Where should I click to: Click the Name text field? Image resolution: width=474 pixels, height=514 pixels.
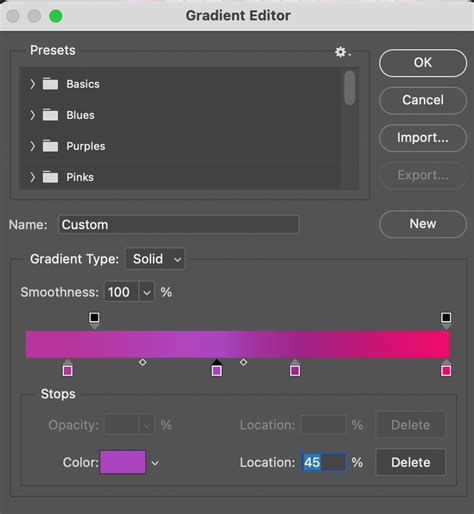[178, 225]
